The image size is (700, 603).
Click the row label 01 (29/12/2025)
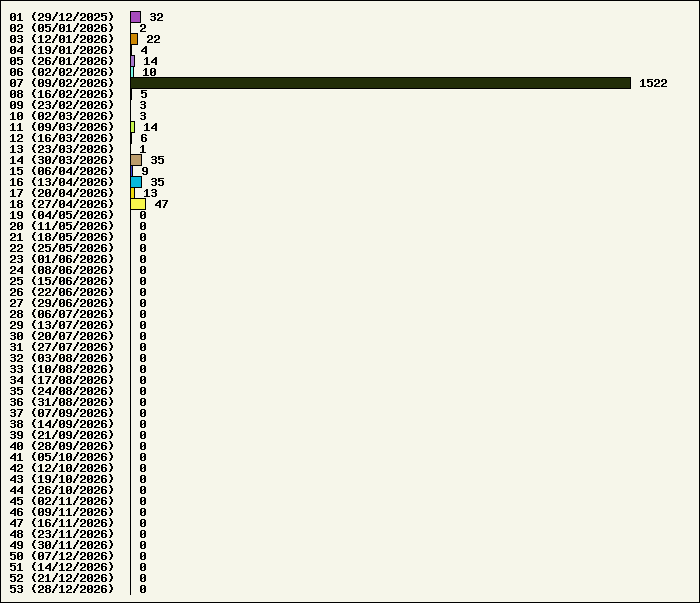(61, 17)
